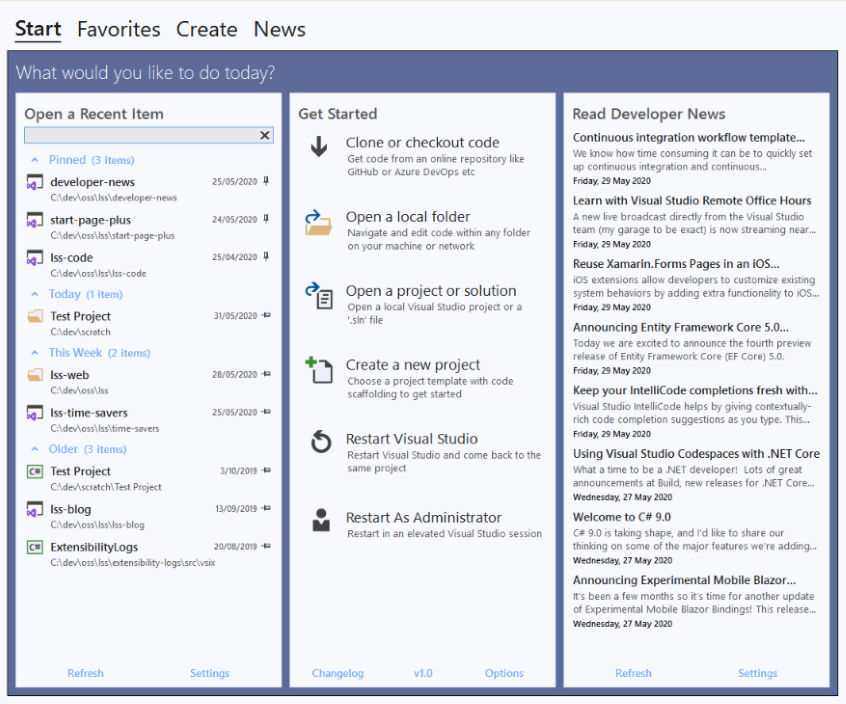This screenshot has height=704, width=846.
Task: Click Refresh under Developer News
Action: 633,673
